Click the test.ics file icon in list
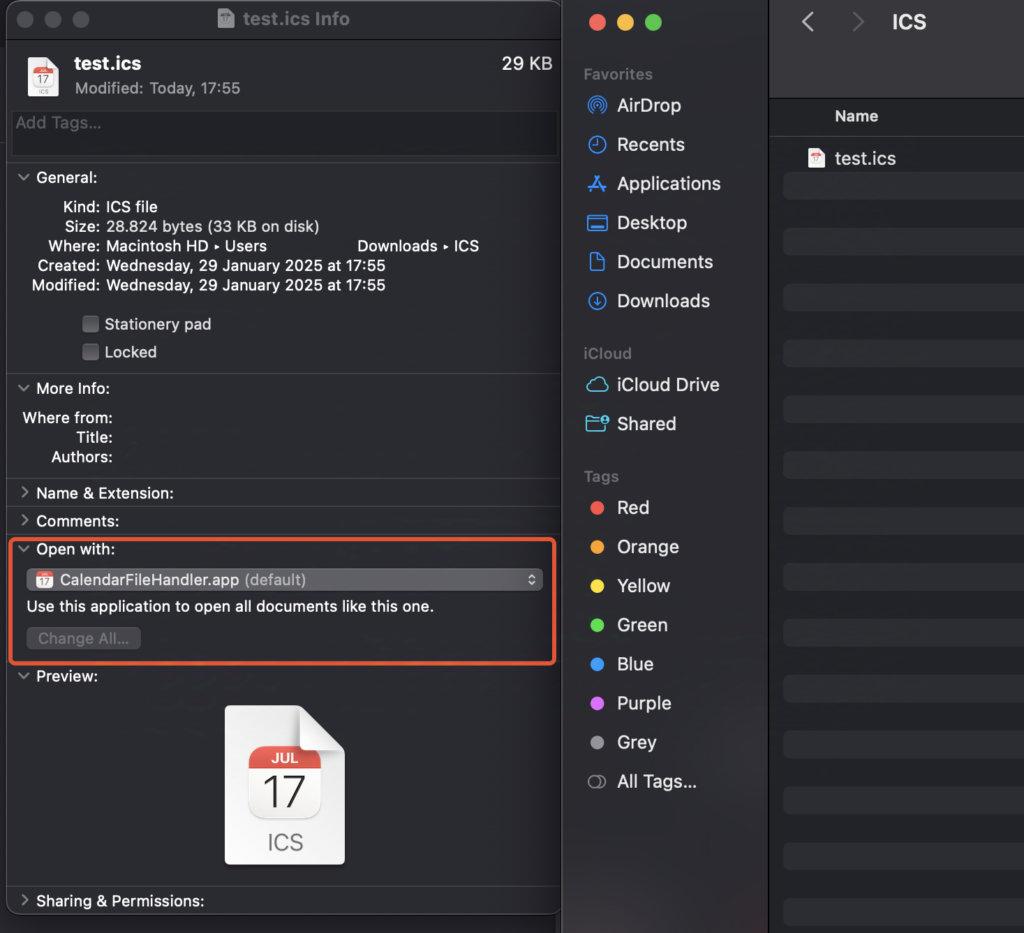 (x=817, y=158)
